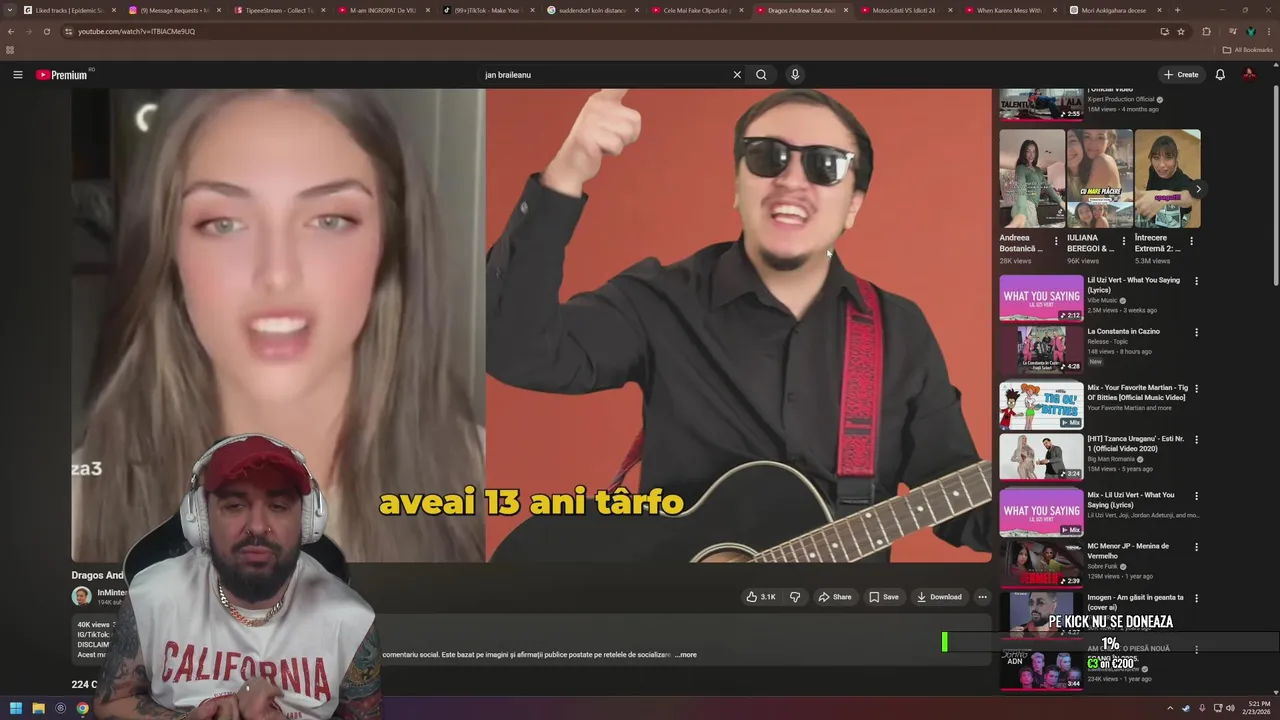
Task: Open the account avatar menu
Action: click(1249, 75)
